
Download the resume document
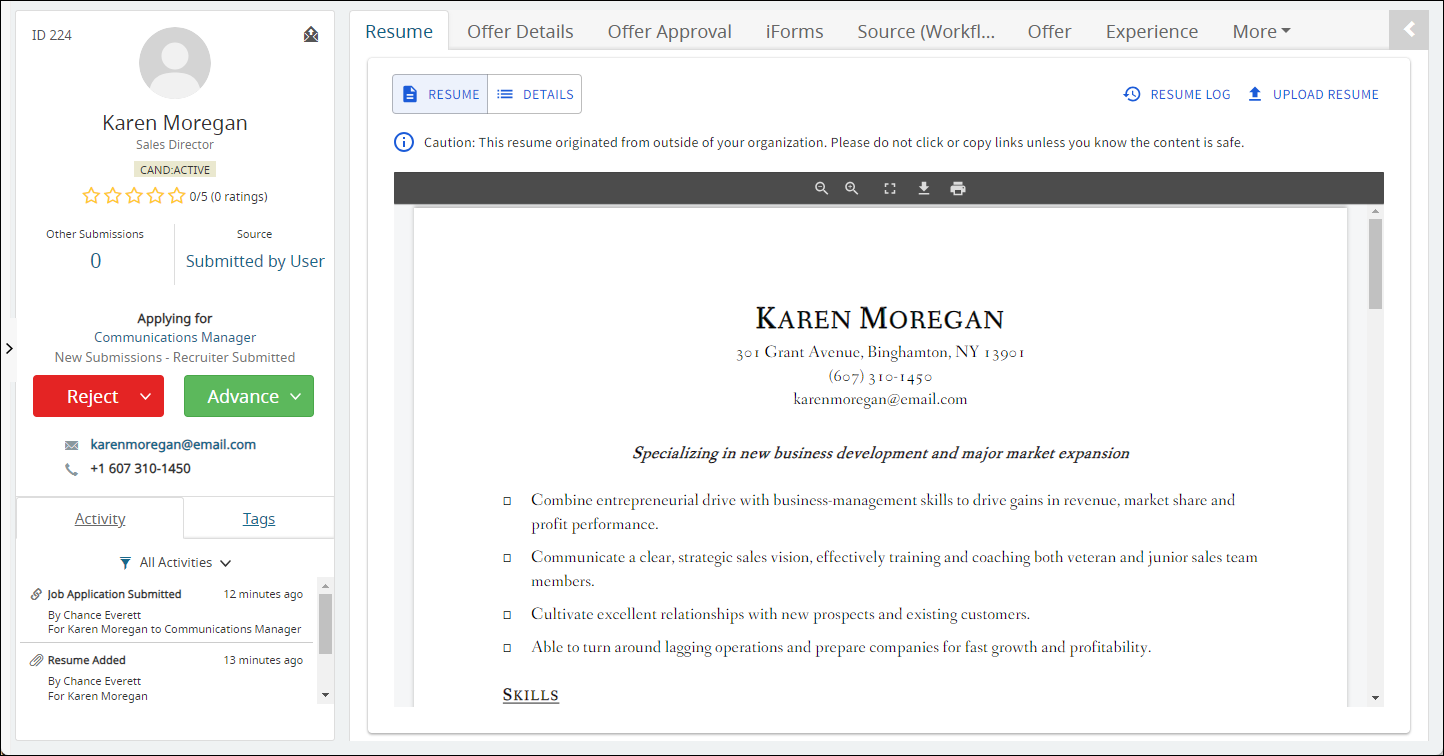924,188
